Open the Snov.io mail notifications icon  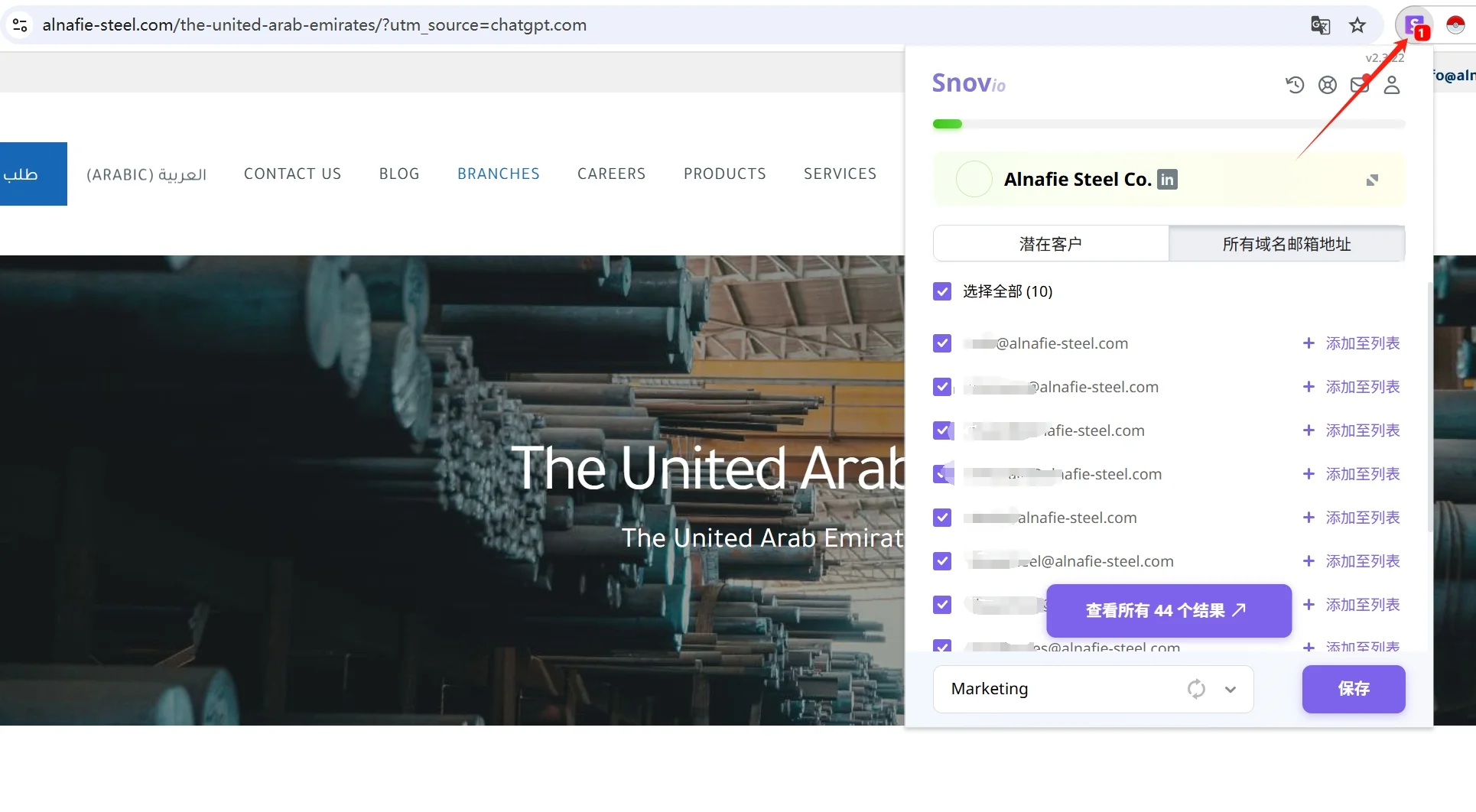click(1360, 85)
